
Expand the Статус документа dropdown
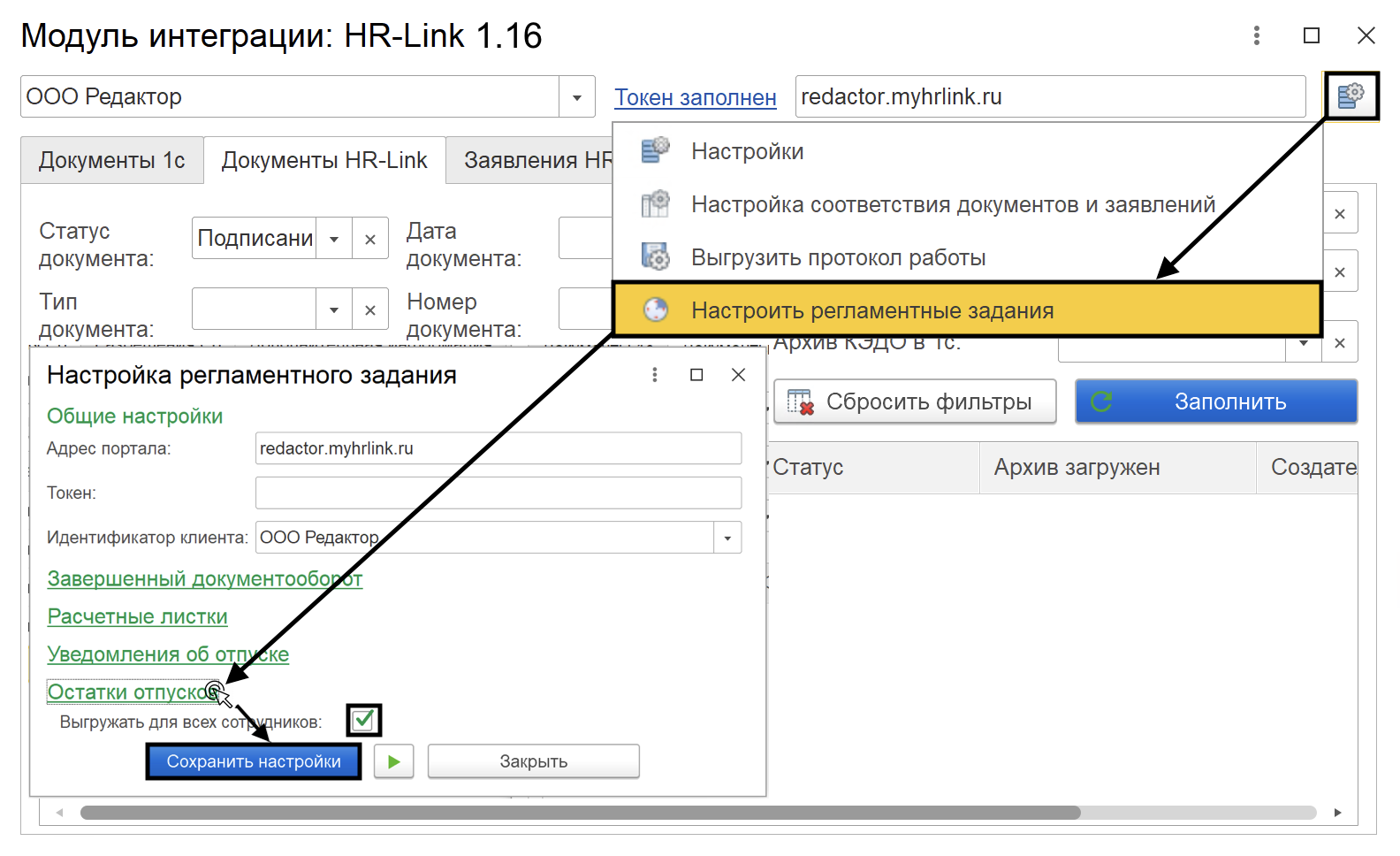(334, 239)
